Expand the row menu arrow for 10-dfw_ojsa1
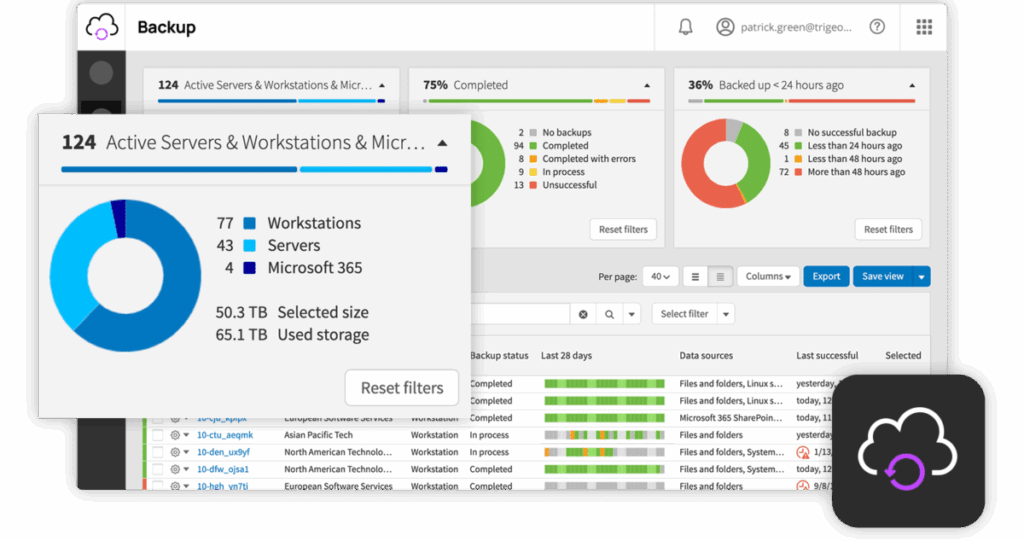This screenshot has height=541, width=1024. click(x=186, y=469)
